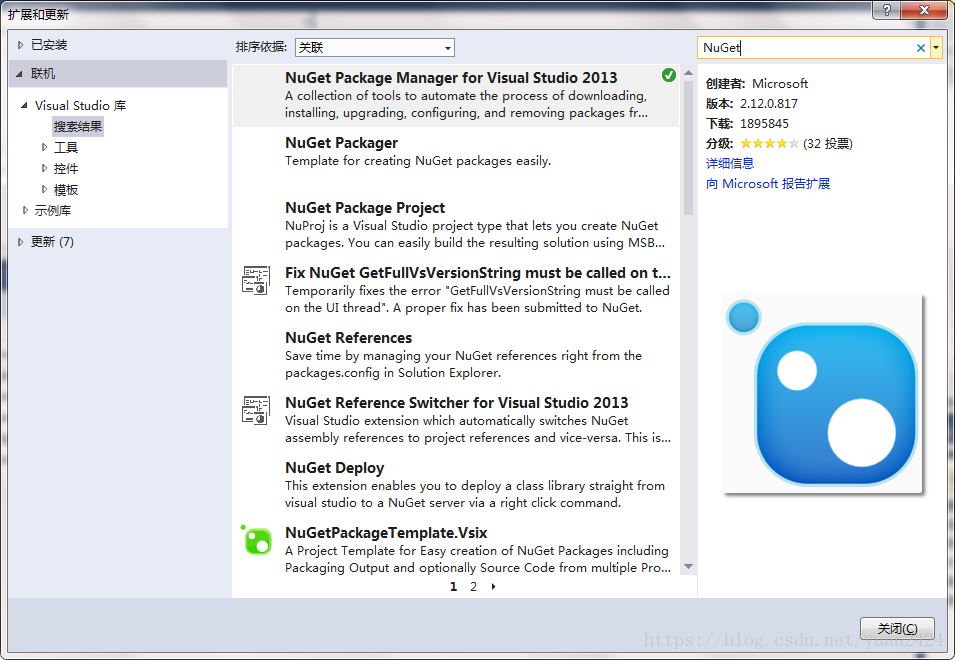Viewport: 955px width, 660px height.
Task: Open the 详细信息 link
Action: click(730, 163)
